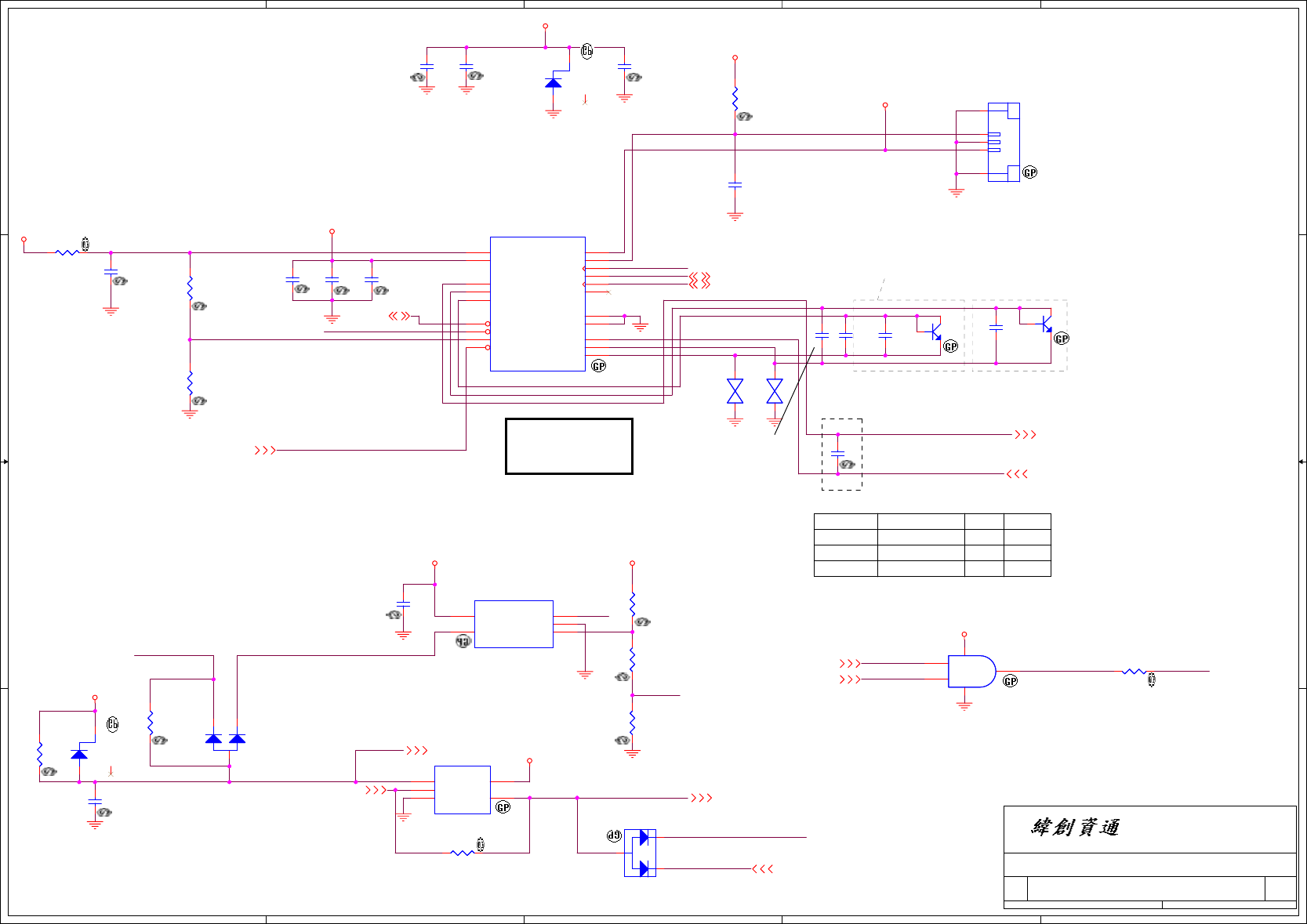
Task: Click the ground symbol under the AND gate
Action: click(964, 705)
